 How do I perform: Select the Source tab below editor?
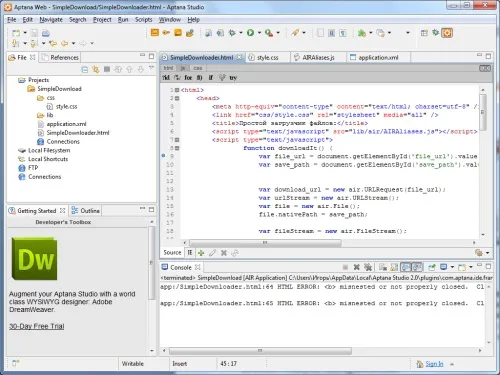click(x=172, y=253)
